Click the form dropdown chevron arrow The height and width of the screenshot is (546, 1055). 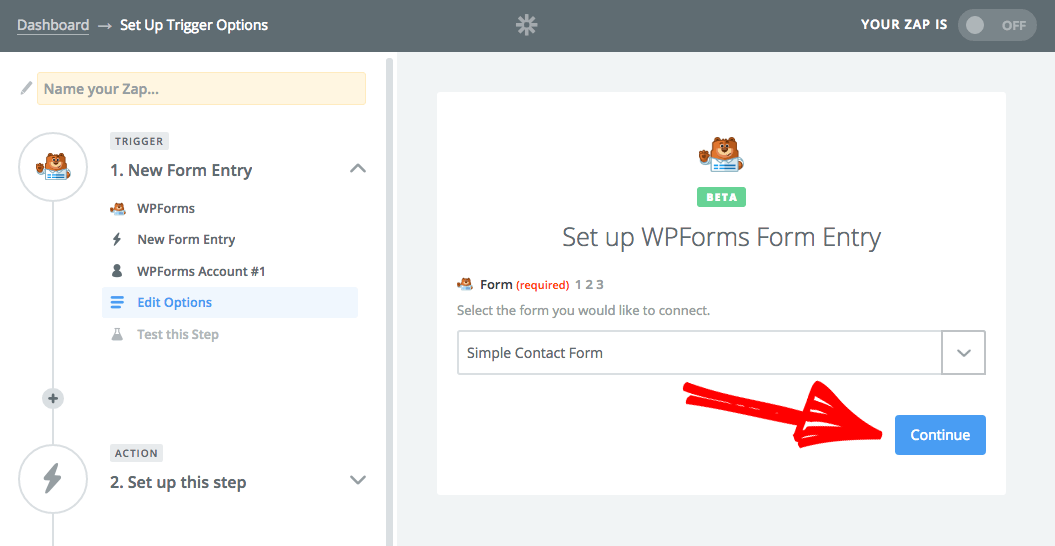963,352
